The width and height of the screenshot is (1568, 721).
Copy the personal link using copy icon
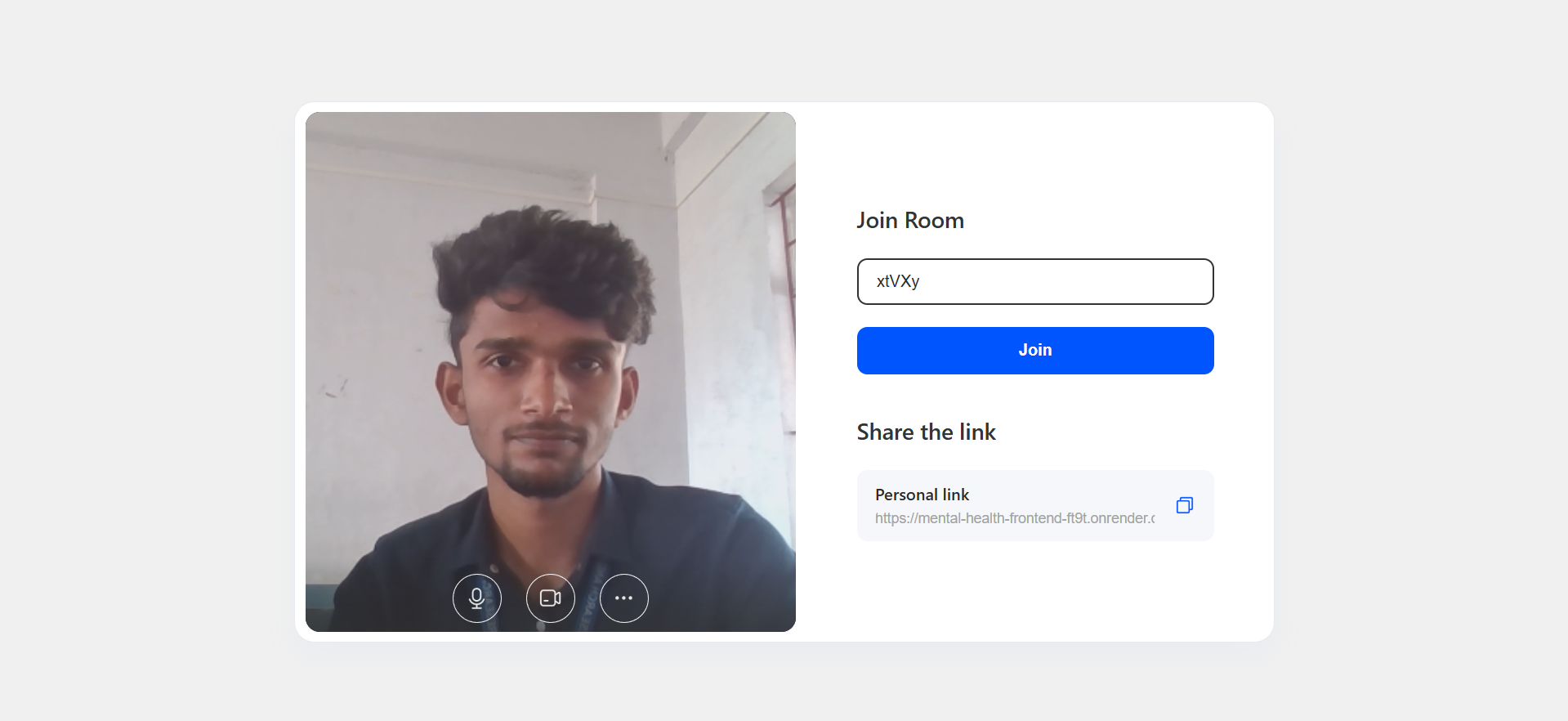click(1185, 505)
